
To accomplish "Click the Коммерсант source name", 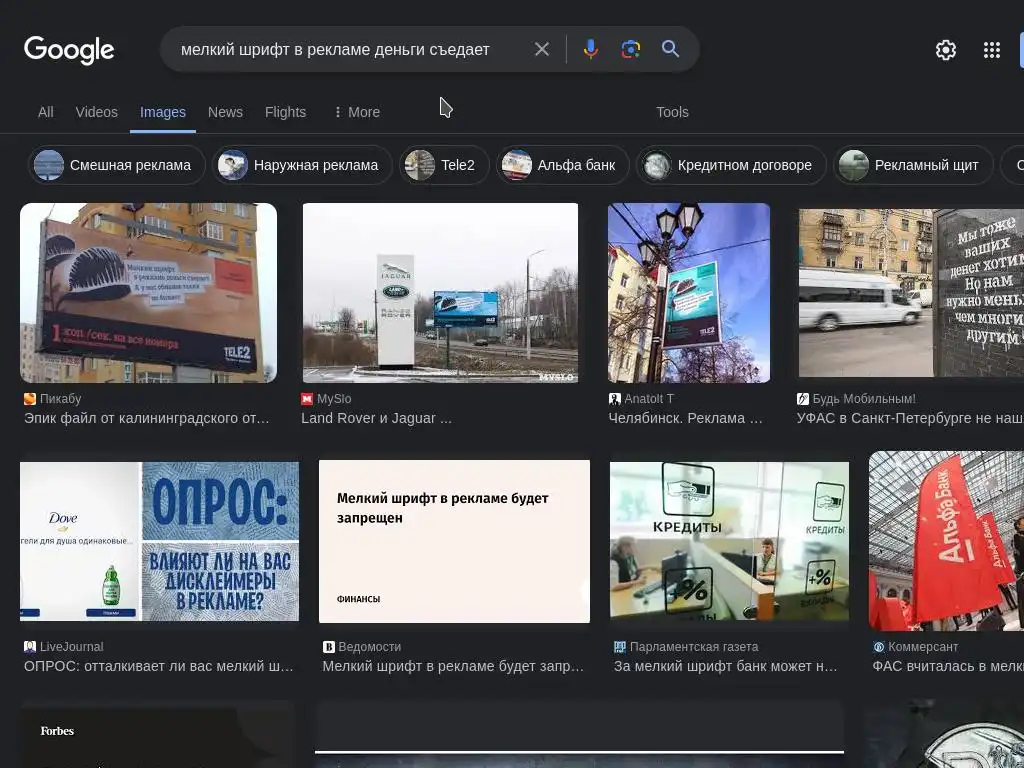I will pos(923,647).
